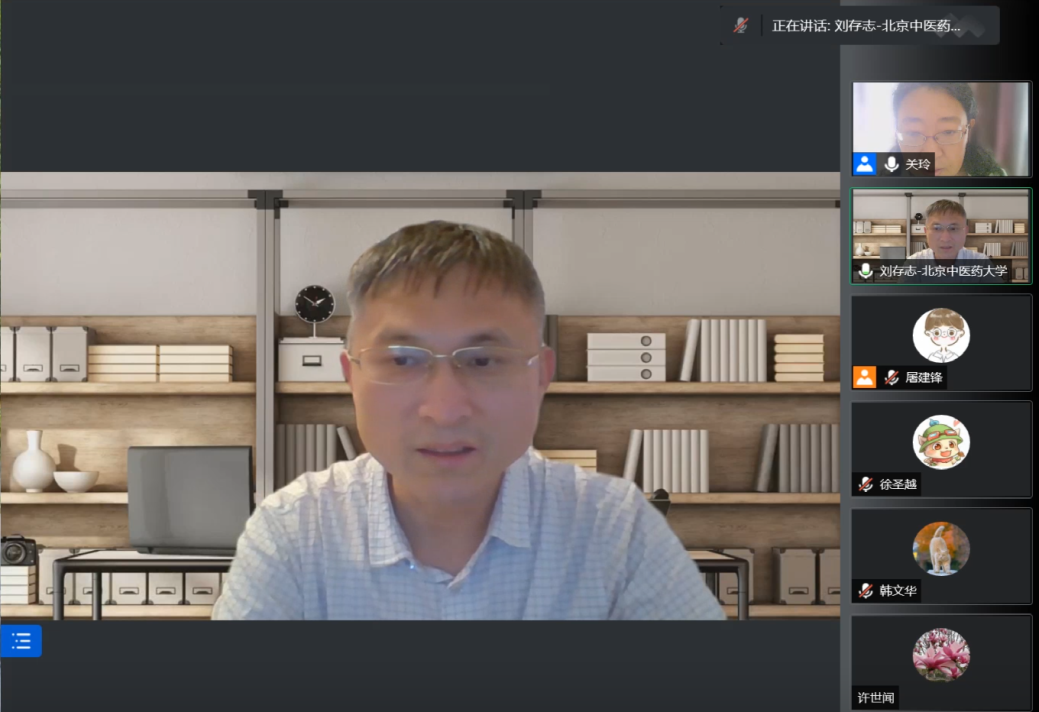1039x712 pixels.
Task: Click the microphone icon next to 关玲
Action: [891, 164]
